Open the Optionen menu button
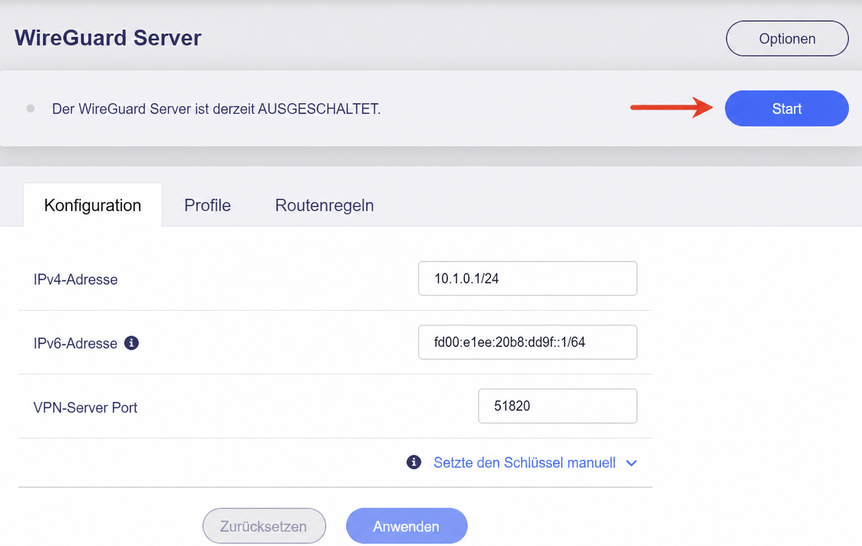The image size is (862, 546). 787,38
